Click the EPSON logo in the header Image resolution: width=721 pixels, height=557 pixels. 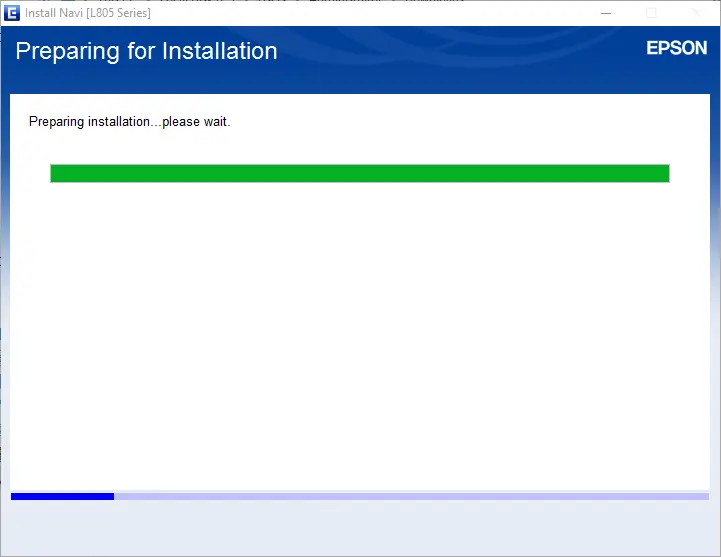click(676, 49)
